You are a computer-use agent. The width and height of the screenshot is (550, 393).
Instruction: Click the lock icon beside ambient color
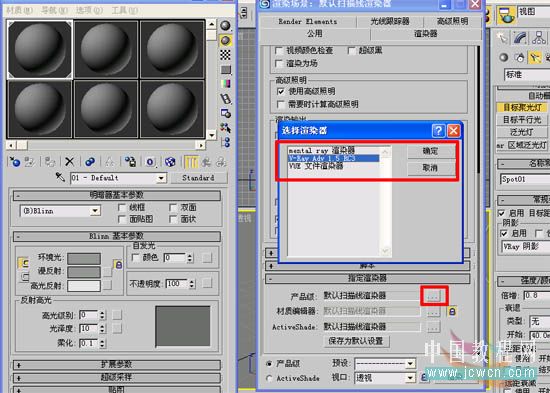(x=119, y=265)
